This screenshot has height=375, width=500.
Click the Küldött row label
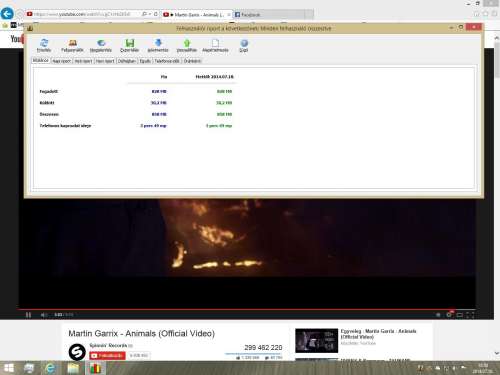point(47,103)
